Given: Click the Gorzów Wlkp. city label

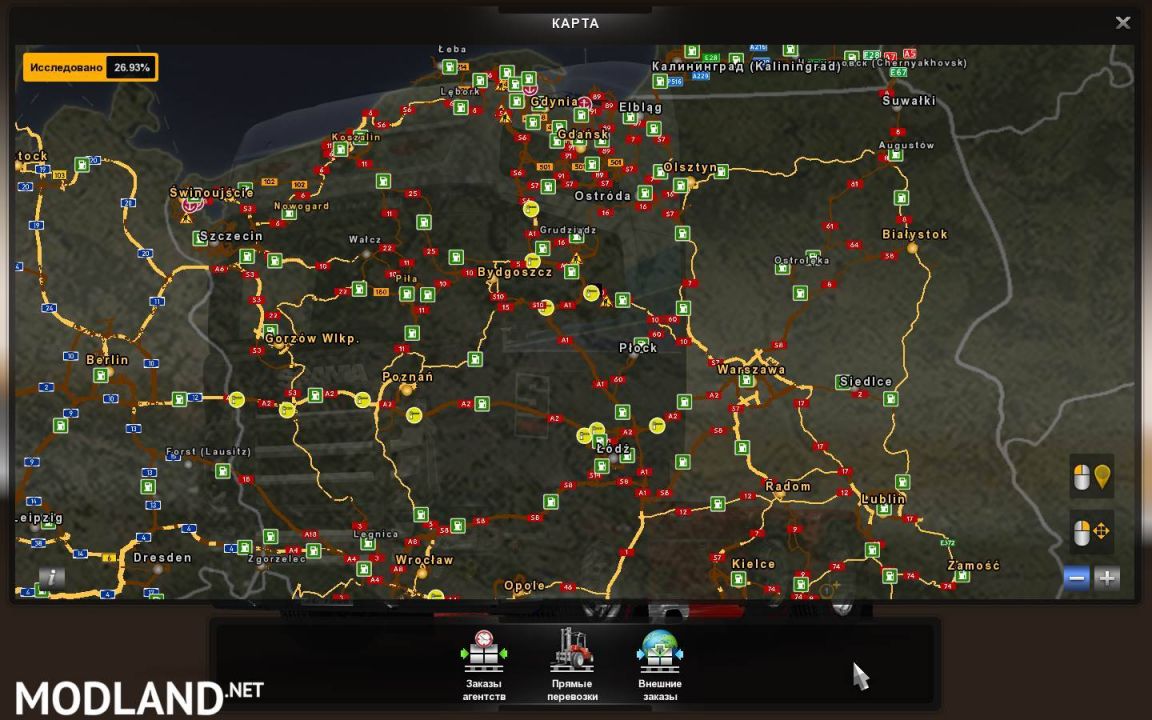Looking at the screenshot, I should point(312,339).
